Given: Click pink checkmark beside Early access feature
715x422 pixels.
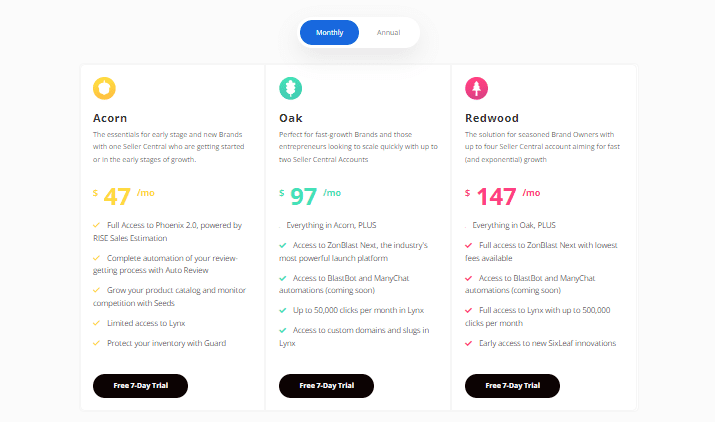Looking at the screenshot, I should click(468, 344).
